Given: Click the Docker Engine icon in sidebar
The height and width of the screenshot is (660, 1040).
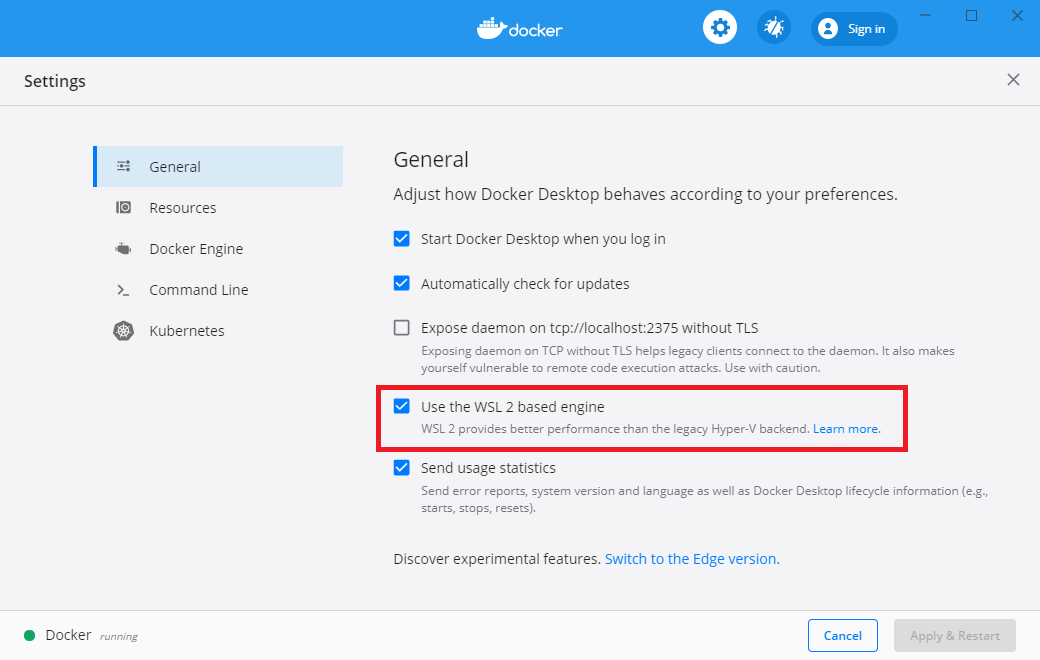Looking at the screenshot, I should [x=123, y=249].
